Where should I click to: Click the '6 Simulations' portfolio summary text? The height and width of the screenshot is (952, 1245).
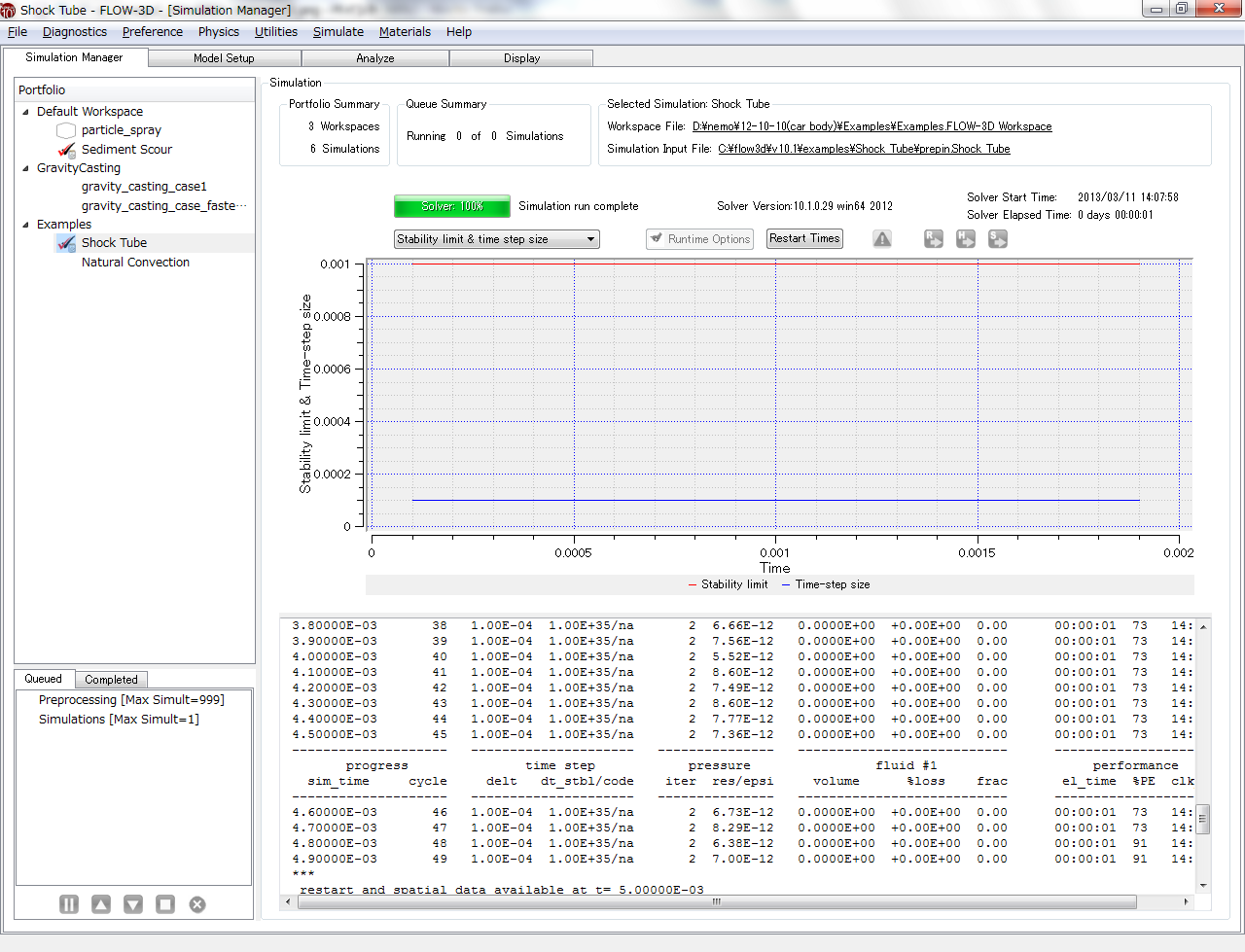pyautogui.click(x=345, y=149)
